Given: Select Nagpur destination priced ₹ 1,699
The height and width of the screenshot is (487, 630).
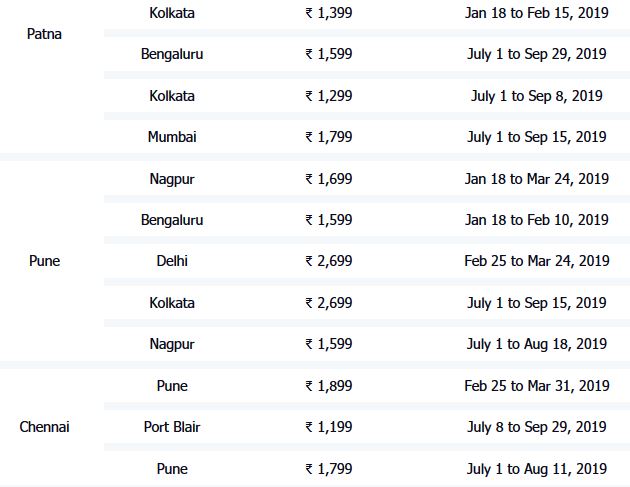Looking at the screenshot, I should (x=172, y=179).
